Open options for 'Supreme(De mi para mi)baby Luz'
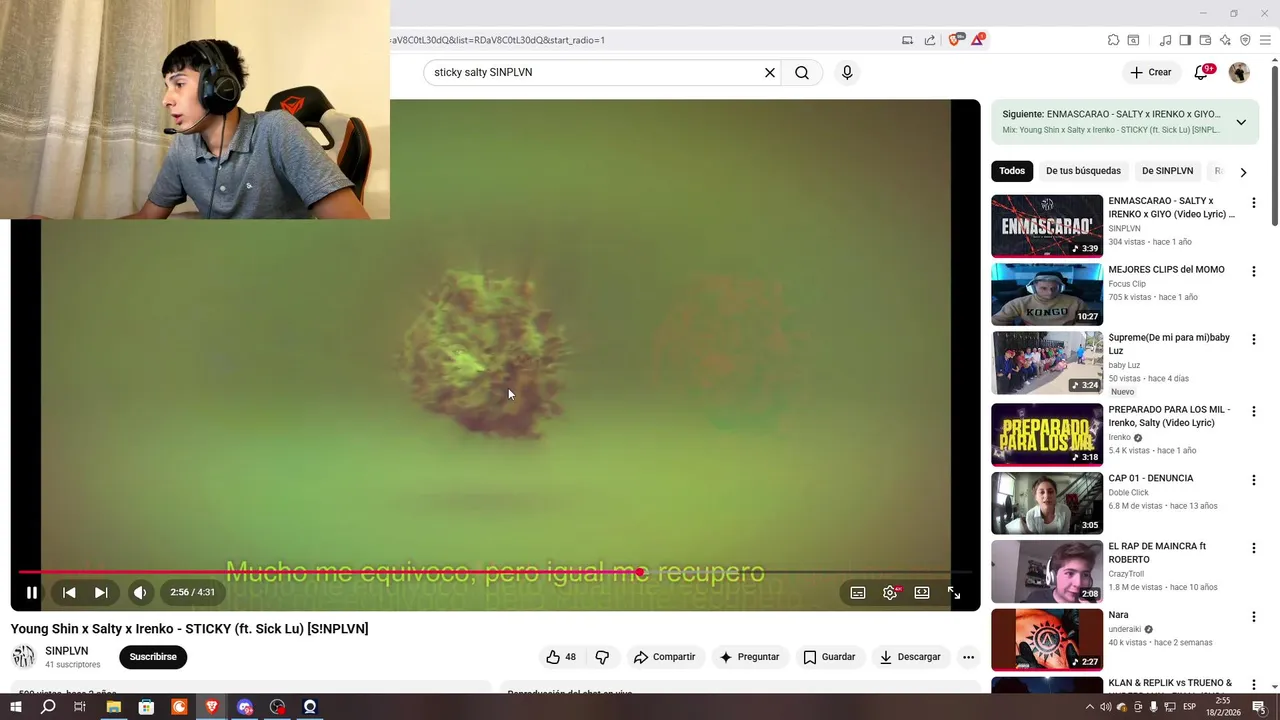This screenshot has height=720, width=1280. tap(1253, 340)
